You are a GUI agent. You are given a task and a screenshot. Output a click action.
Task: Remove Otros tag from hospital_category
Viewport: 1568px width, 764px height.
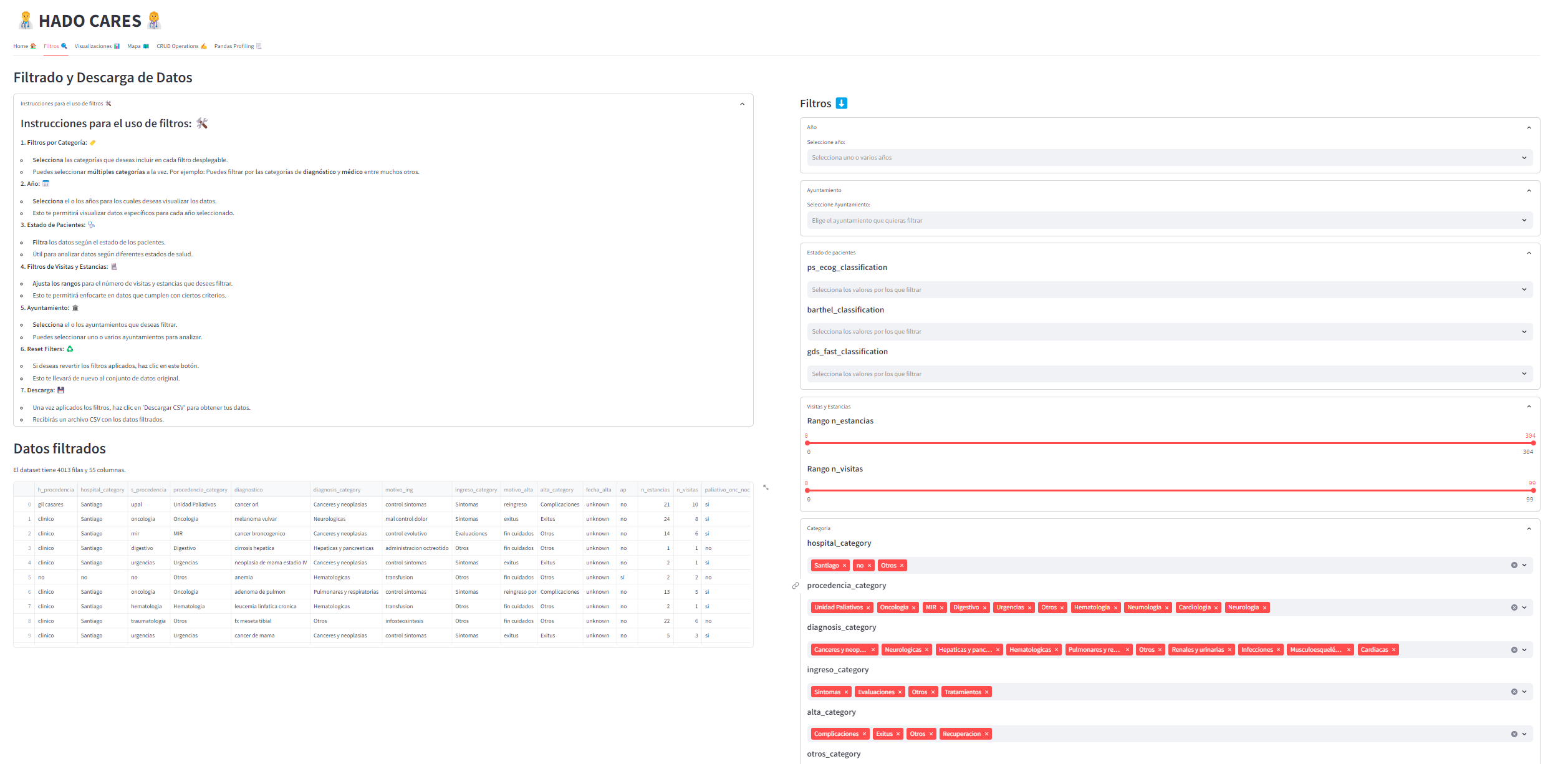902,566
